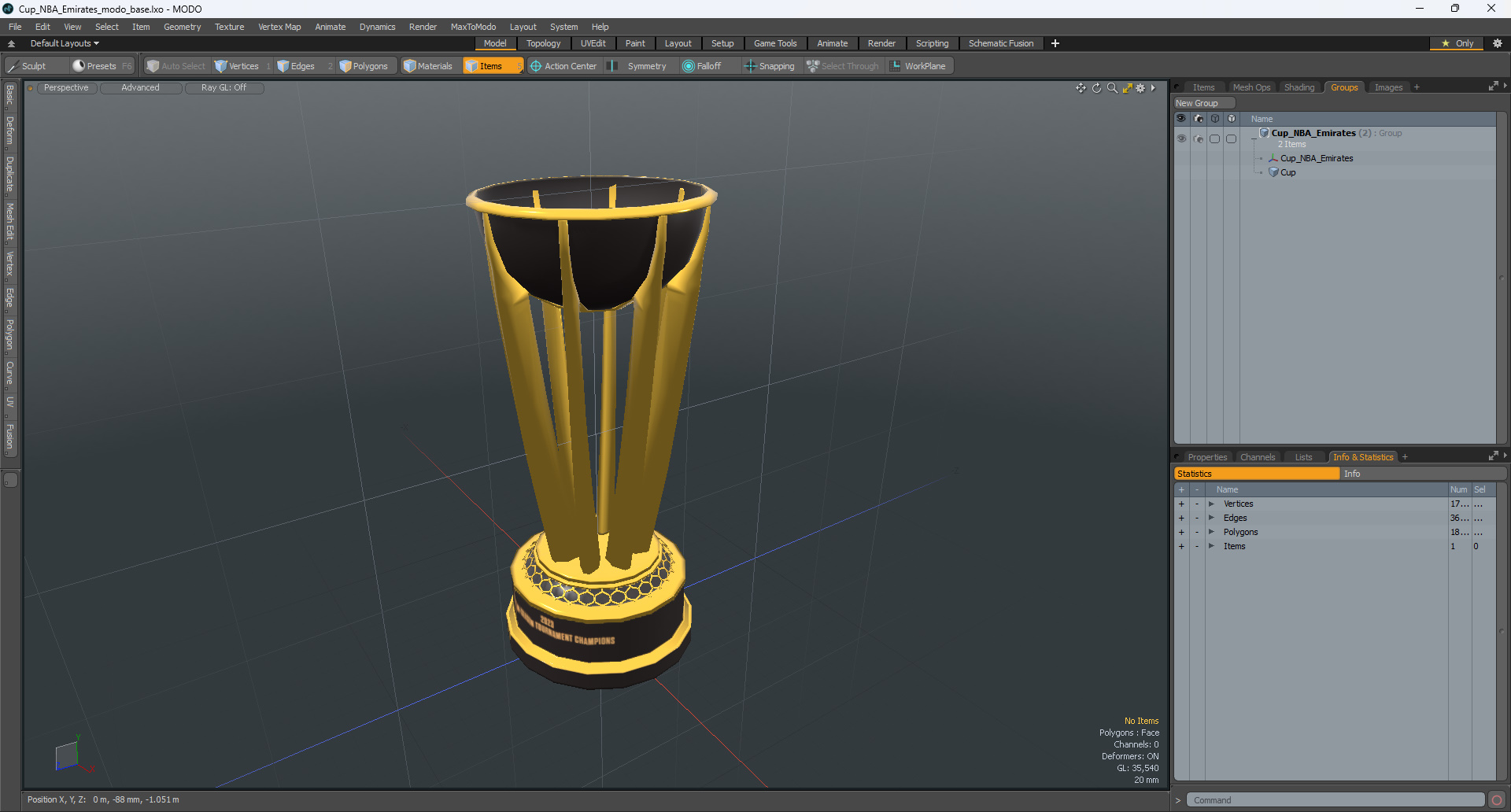Image resolution: width=1511 pixels, height=812 pixels.
Task: Maximize the Groups panel with expand icon
Action: (1493, 87)
